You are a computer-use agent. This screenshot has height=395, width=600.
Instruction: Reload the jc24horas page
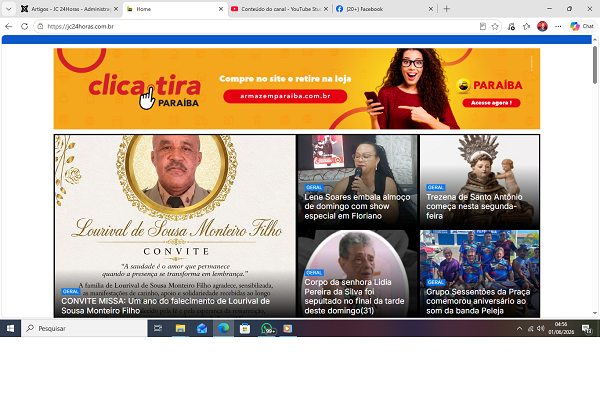(24, 26)
